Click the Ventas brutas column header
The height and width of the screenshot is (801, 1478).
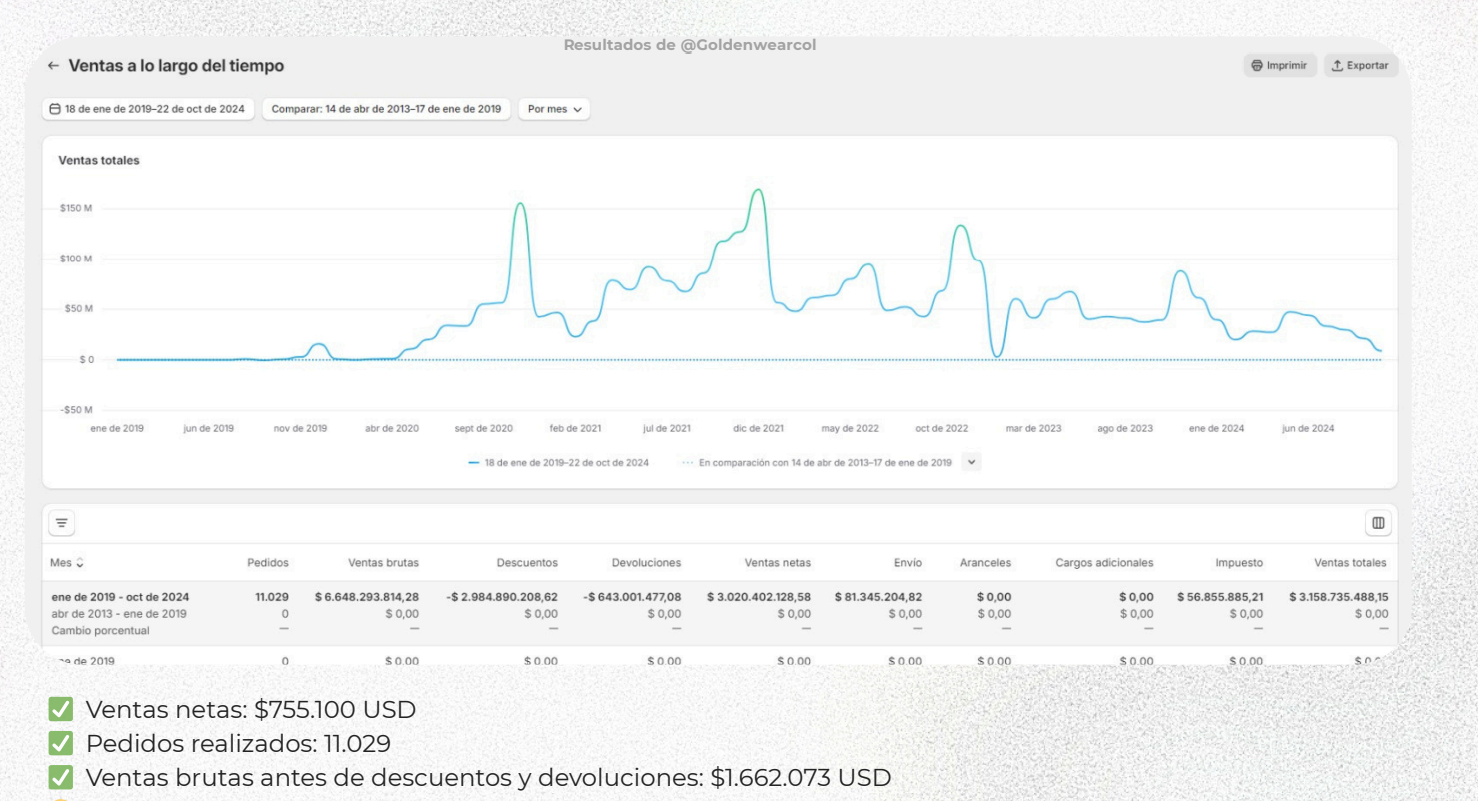383,563
